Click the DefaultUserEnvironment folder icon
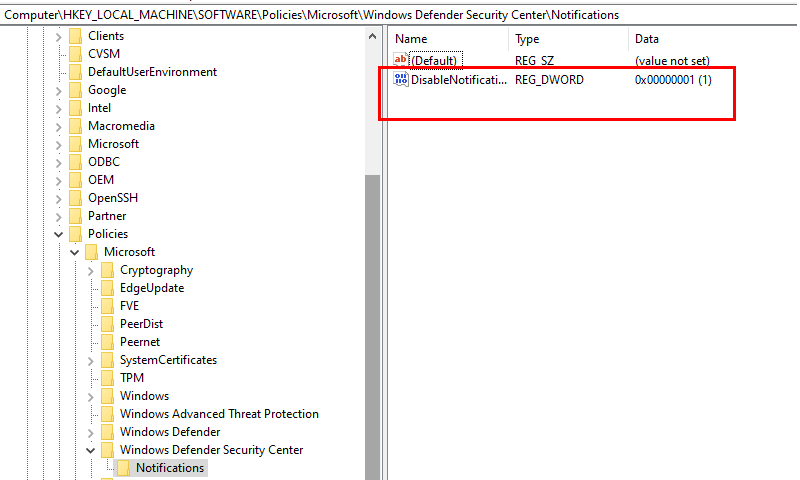This screenshot has width=800, height=480. (x=75, y=72)
